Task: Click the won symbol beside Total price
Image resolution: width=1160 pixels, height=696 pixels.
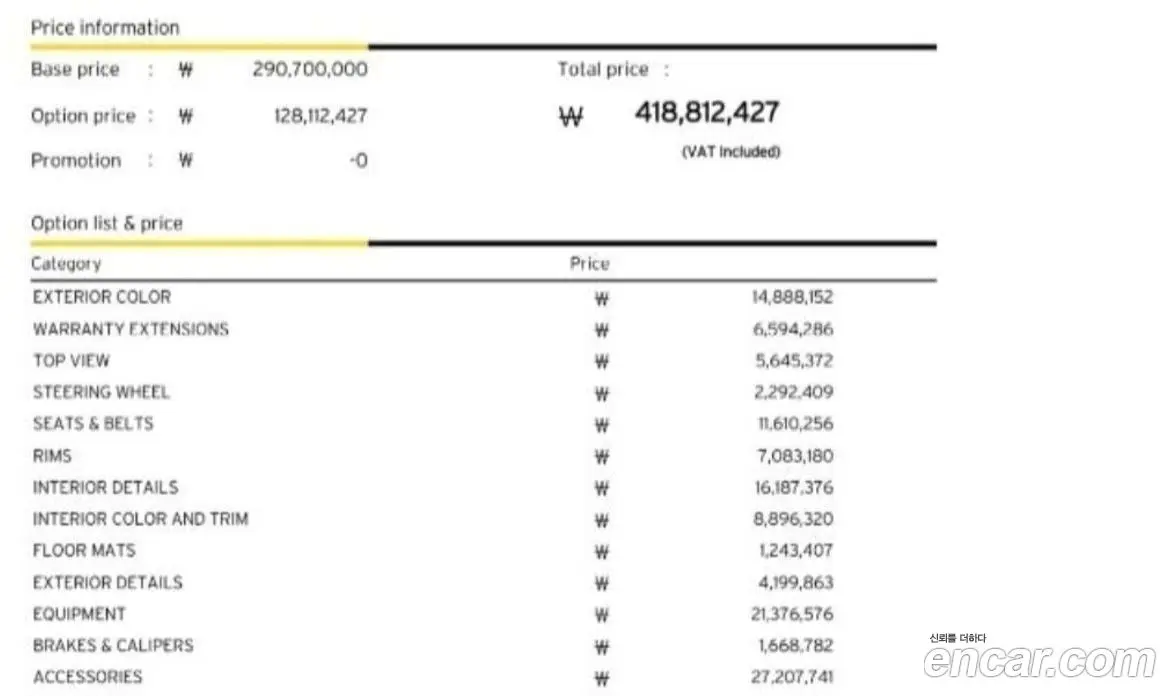Action: tap(570, 116)
